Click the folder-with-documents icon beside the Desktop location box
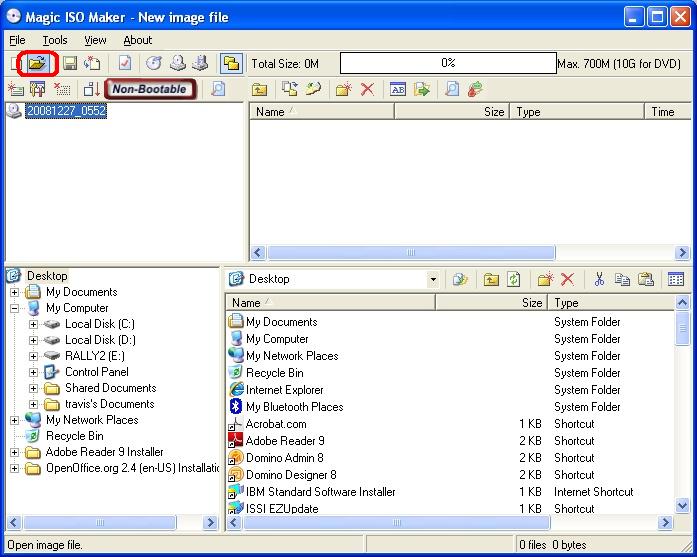The image size is (697, 557). 460,280
